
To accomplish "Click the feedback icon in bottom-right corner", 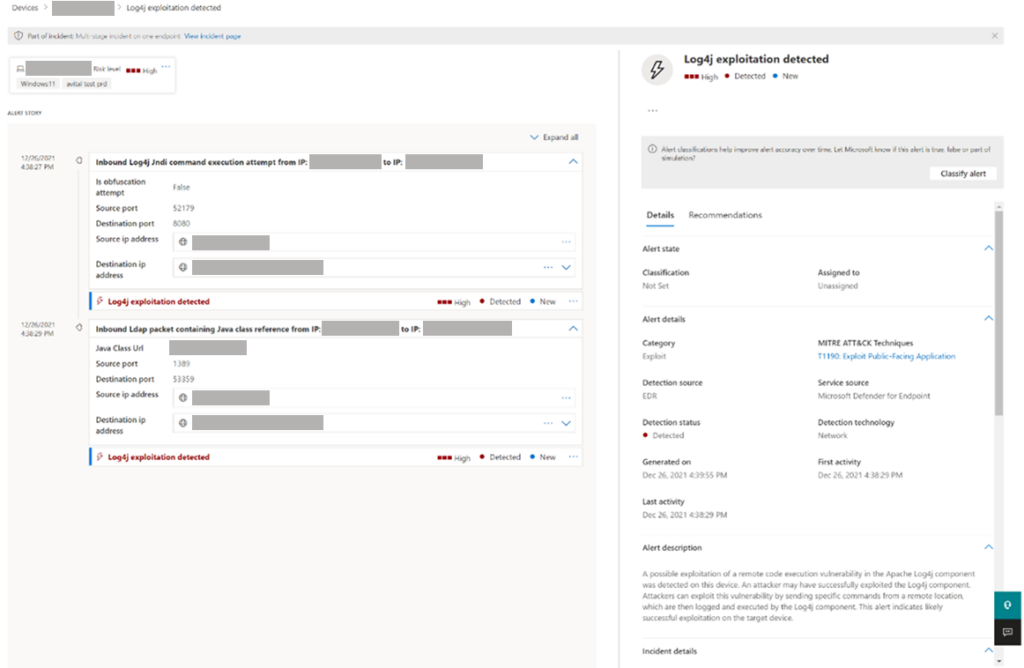I will (x=1007, y=632).
